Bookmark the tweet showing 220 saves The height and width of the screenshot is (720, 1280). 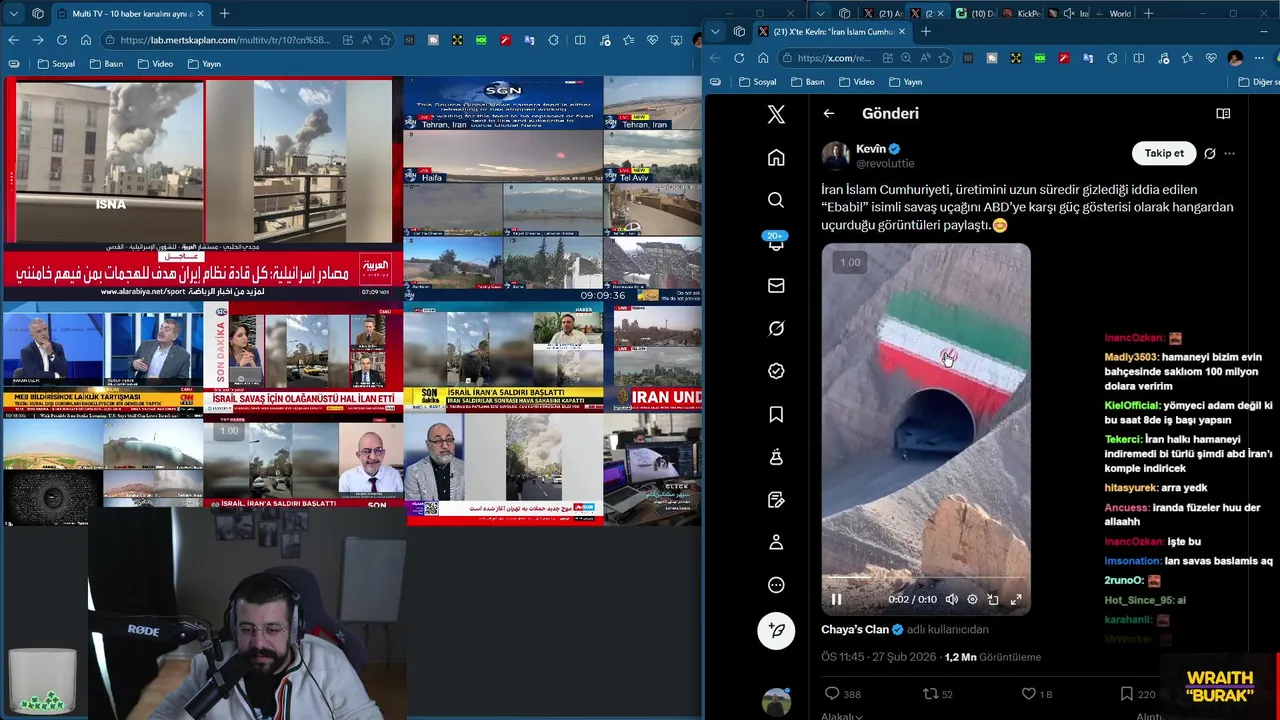(1137, 694)
